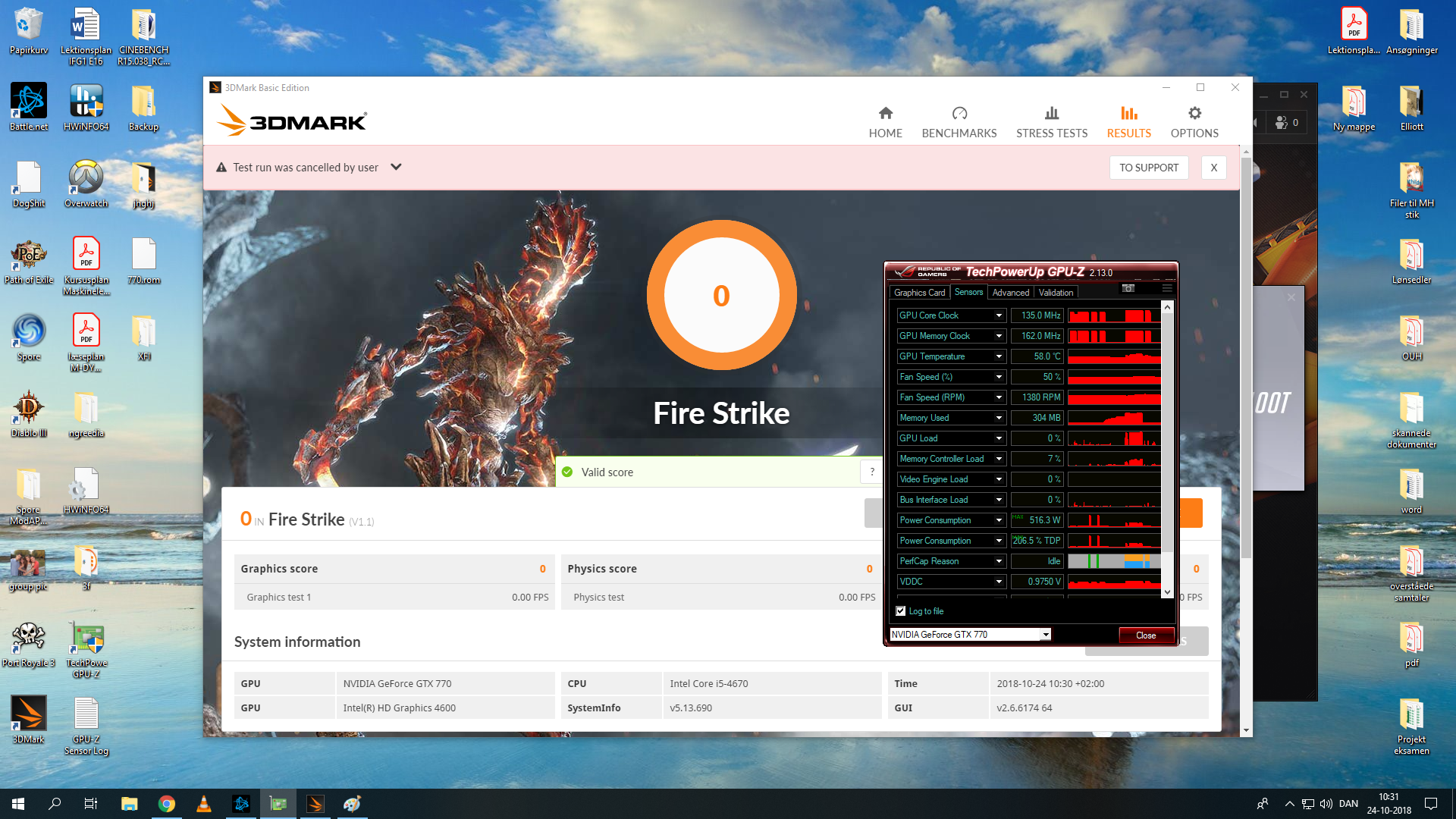The height and width of the screenshot is (819, 1456).
Task: Click the Windows Start button
Action: point(18,804)
